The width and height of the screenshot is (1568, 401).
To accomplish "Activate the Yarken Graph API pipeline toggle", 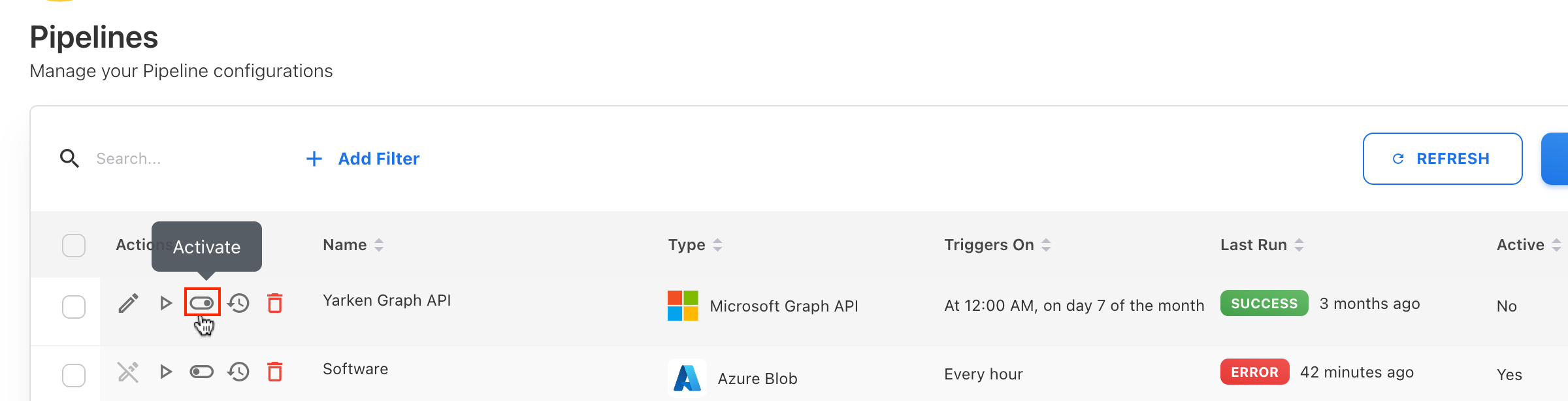I will coord(202,303).
